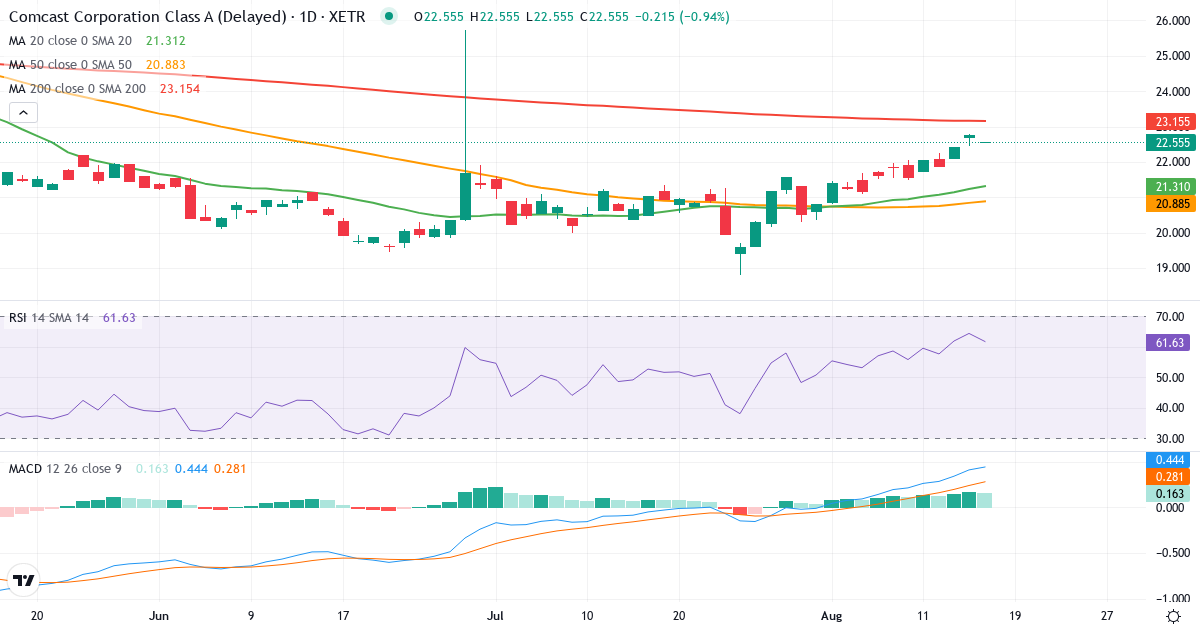Screen dimensions: 1200x630
Task: Click the 30.00 label on the RSI axis
Action: tap(1170, 438)
